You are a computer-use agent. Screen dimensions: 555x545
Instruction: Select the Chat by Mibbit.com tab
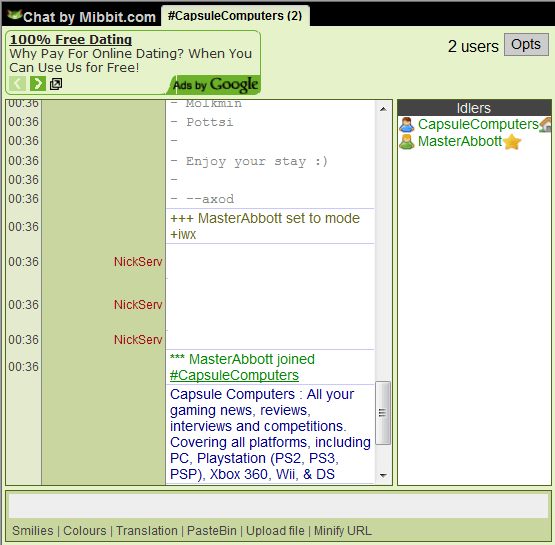(82, 17)
